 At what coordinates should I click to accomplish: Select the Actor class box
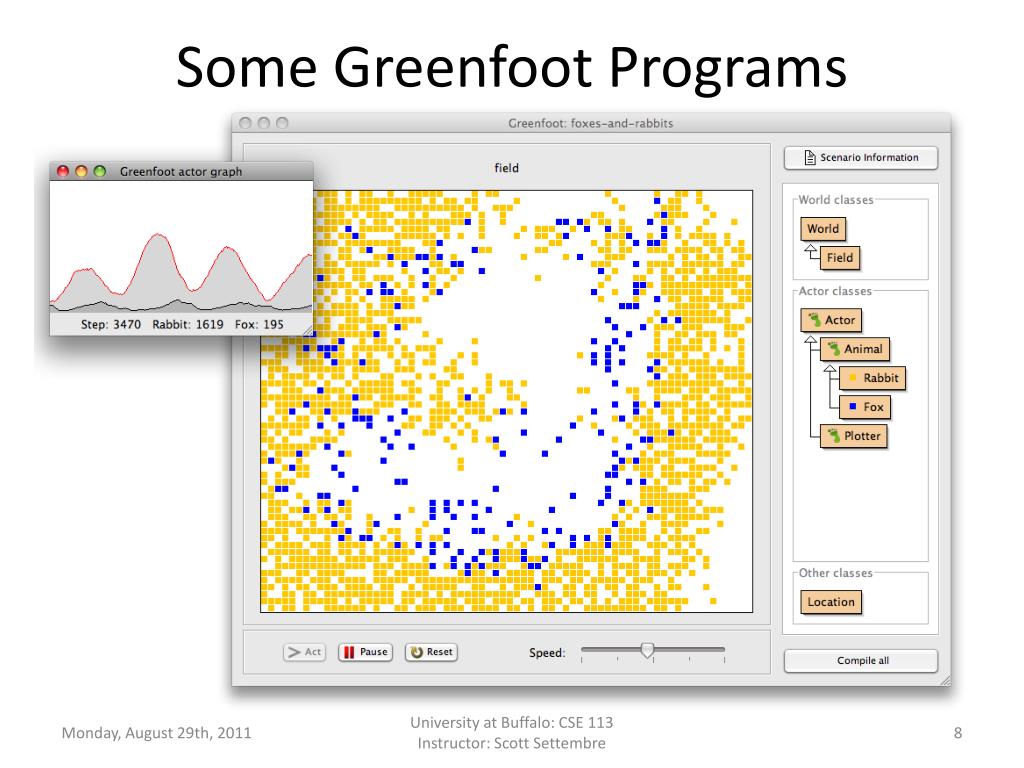coord(831,320)
